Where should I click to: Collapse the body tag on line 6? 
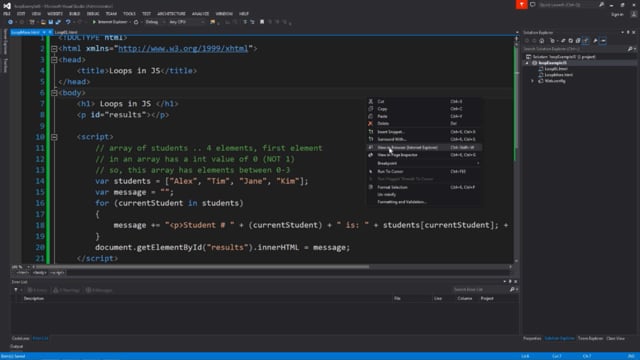54,93
